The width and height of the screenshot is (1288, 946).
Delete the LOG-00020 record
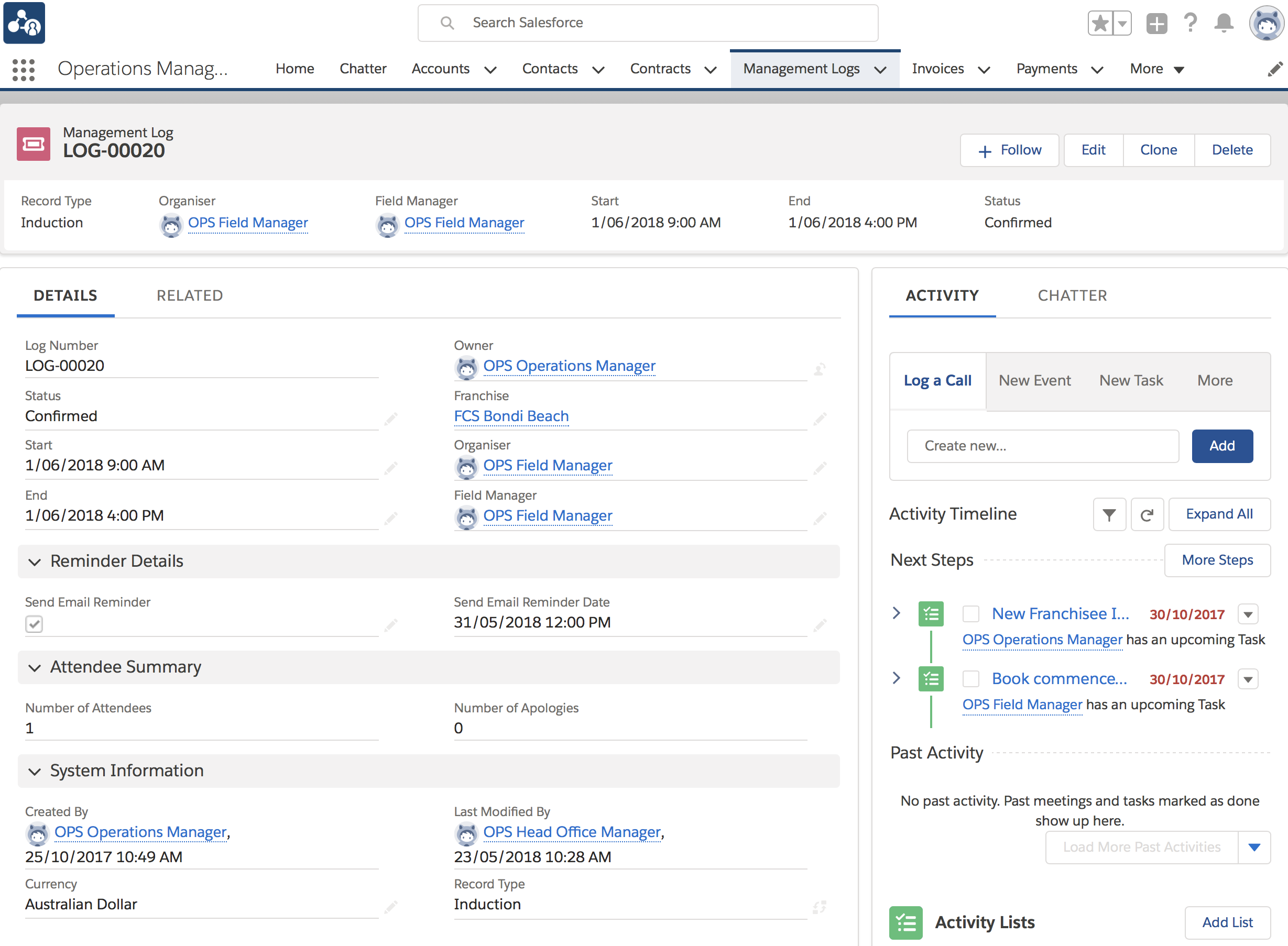[1232, 150]
